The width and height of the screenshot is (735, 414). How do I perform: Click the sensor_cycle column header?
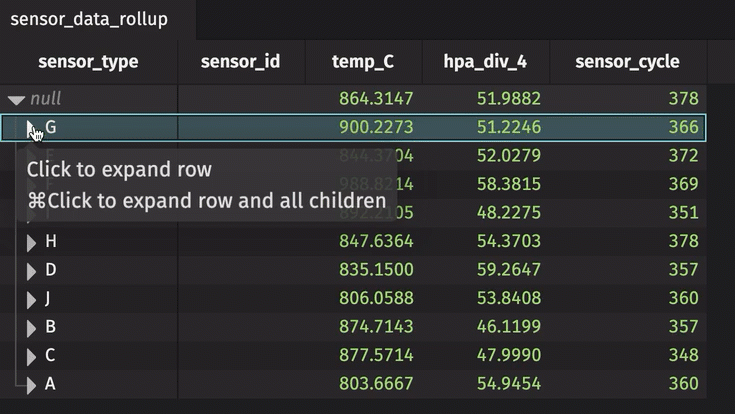pos(627,62)
